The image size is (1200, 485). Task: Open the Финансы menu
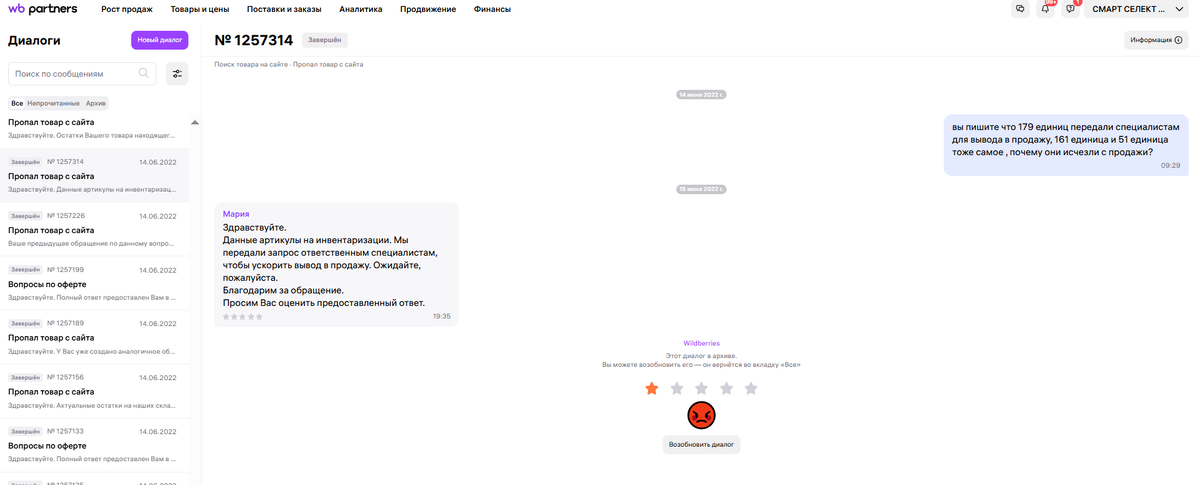492,9
